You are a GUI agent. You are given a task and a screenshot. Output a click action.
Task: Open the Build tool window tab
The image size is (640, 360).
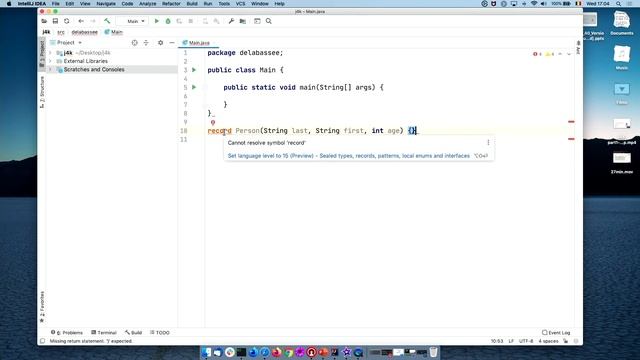click(x=133, y=332)
